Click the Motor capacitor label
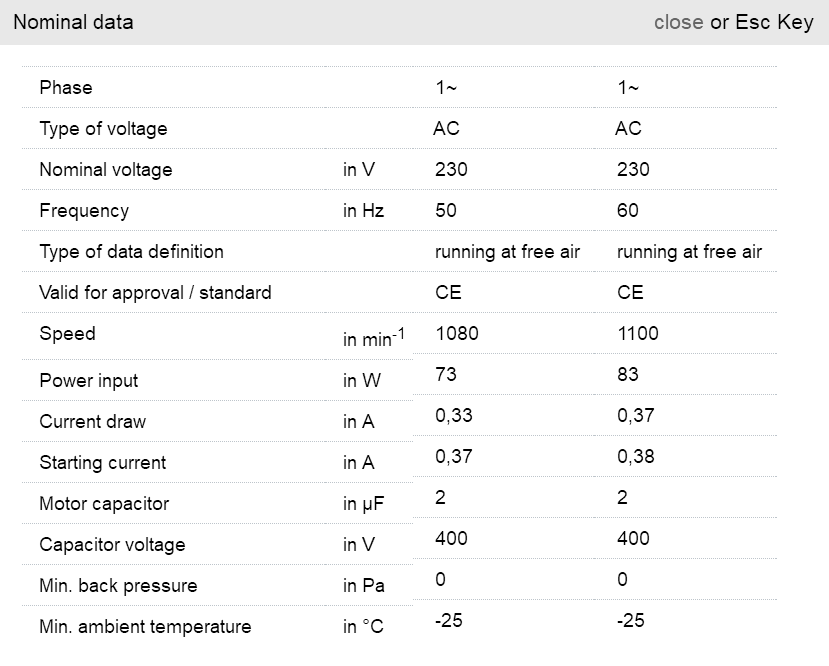Image resolution: width=829 pixels, height=666 pixels. tap(104, 504)
